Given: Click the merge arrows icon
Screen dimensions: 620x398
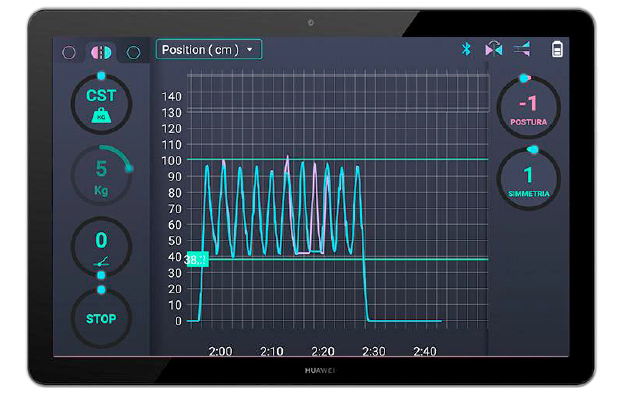Looking at the screenshot, I should (x=522, y=49).
